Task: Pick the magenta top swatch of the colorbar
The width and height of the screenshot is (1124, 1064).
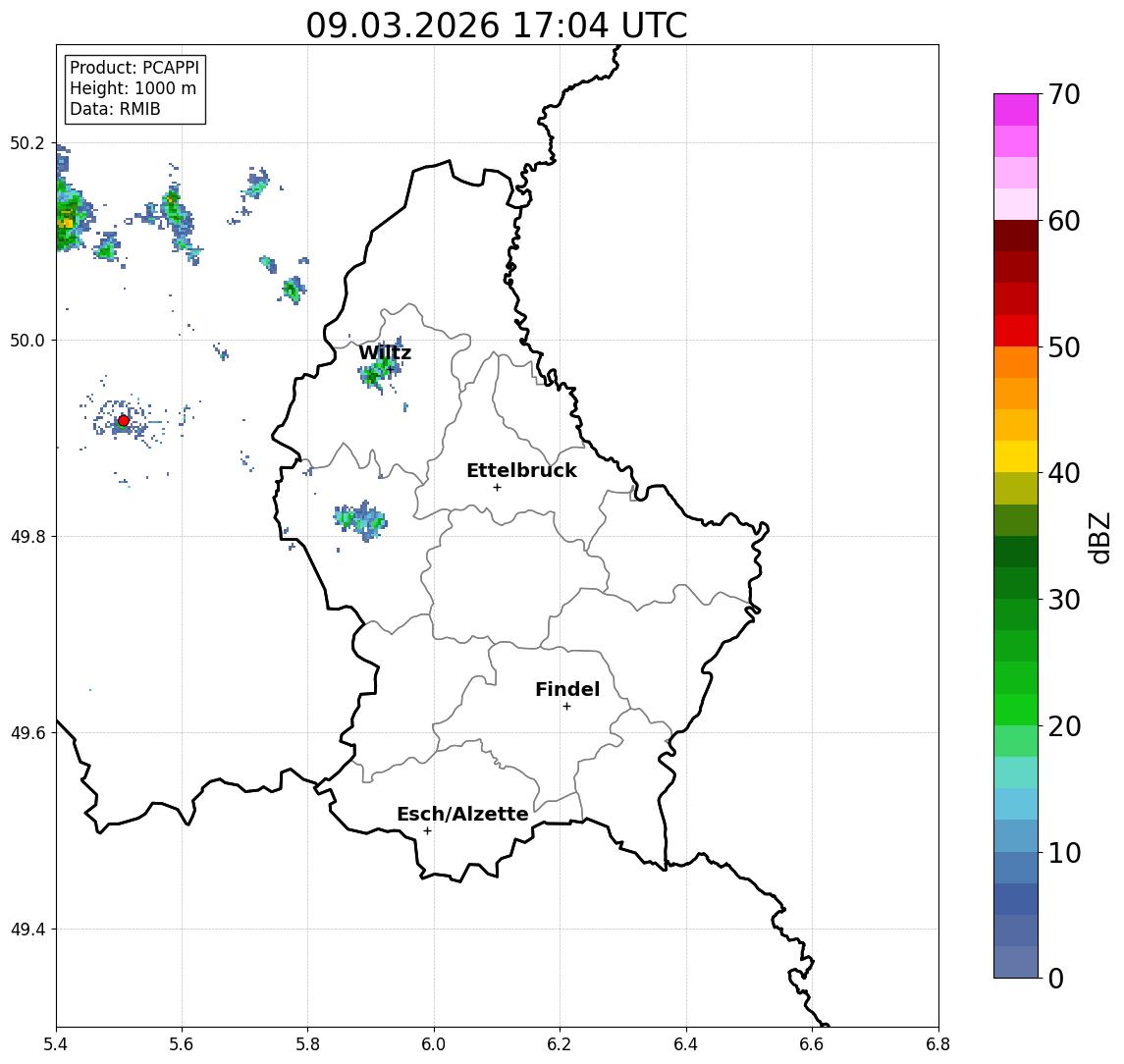Action: pyautogui.click(x=1016, y=110)
